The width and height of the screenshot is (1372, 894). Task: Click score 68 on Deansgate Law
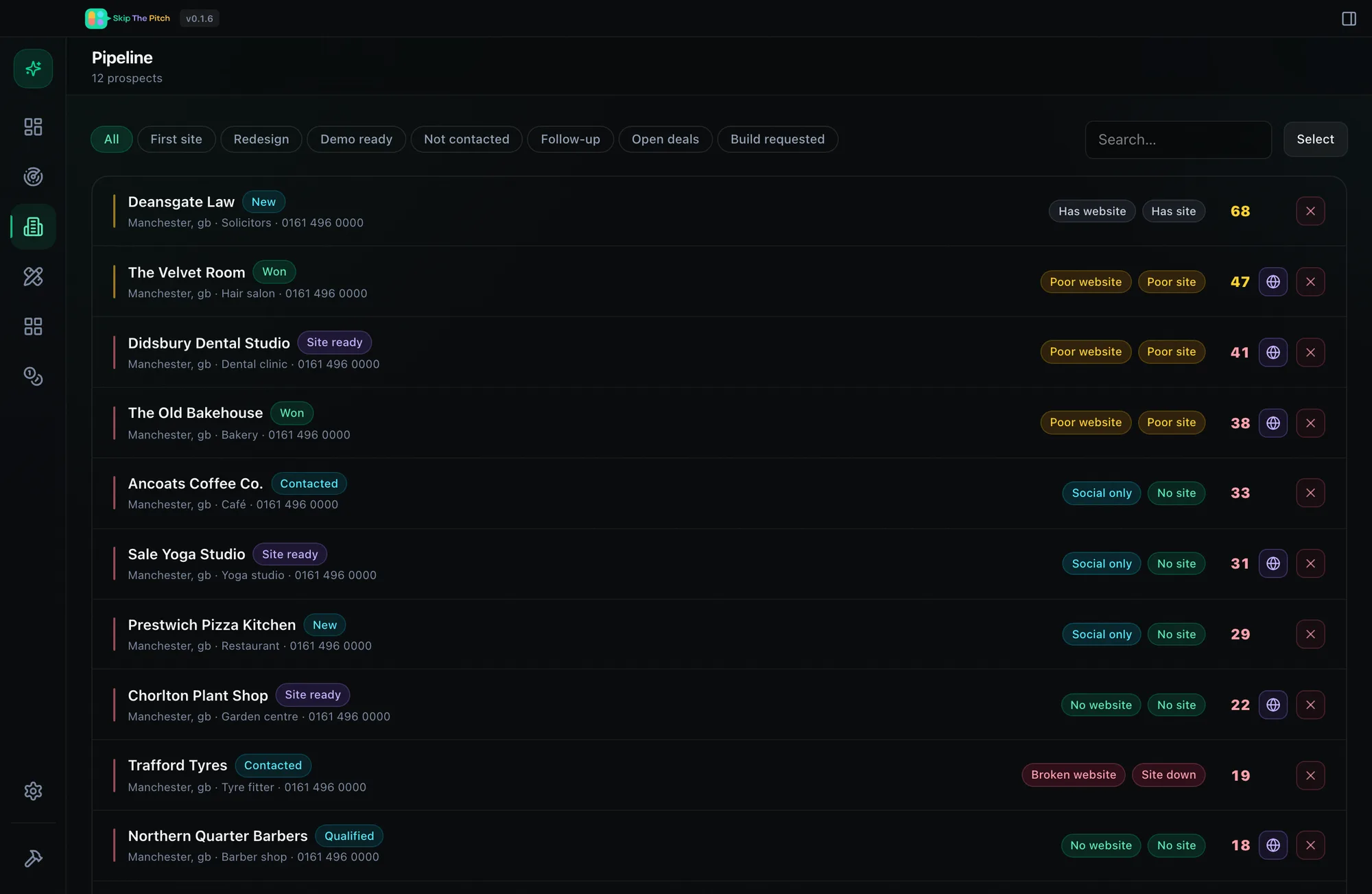[1240, 211]
